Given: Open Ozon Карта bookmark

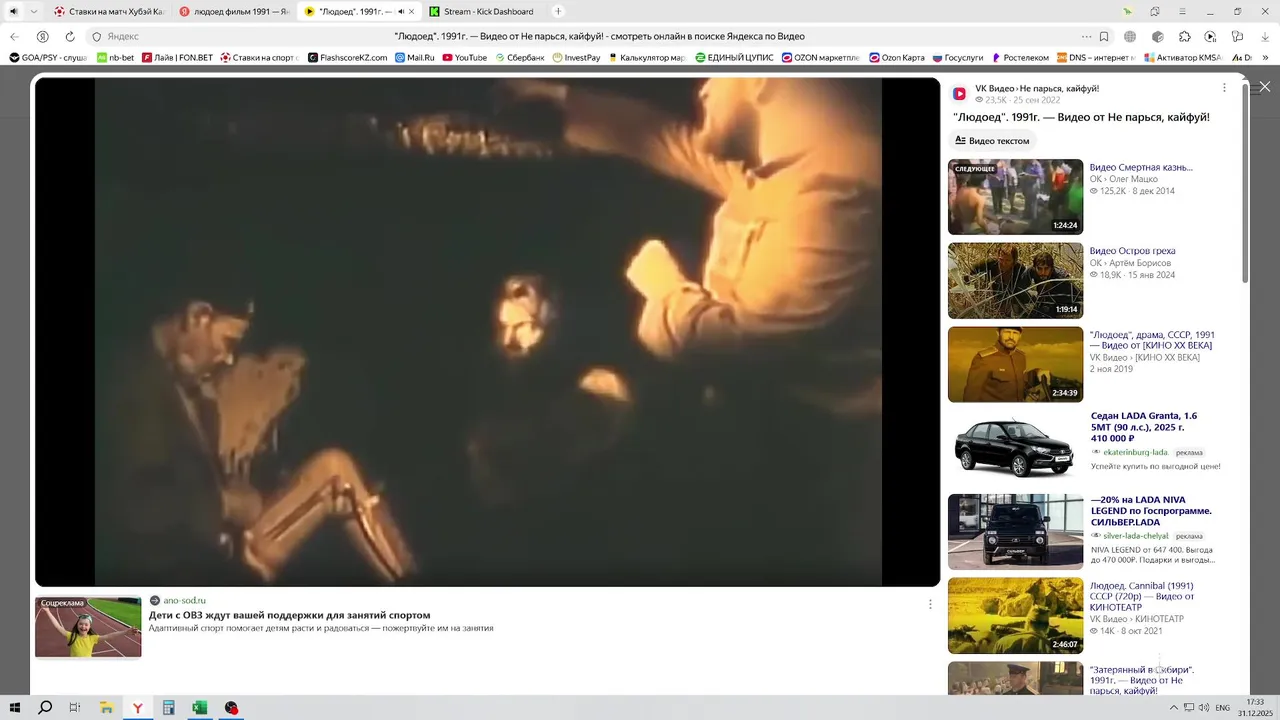Looking at the screenshot, I should coord(898,58).
